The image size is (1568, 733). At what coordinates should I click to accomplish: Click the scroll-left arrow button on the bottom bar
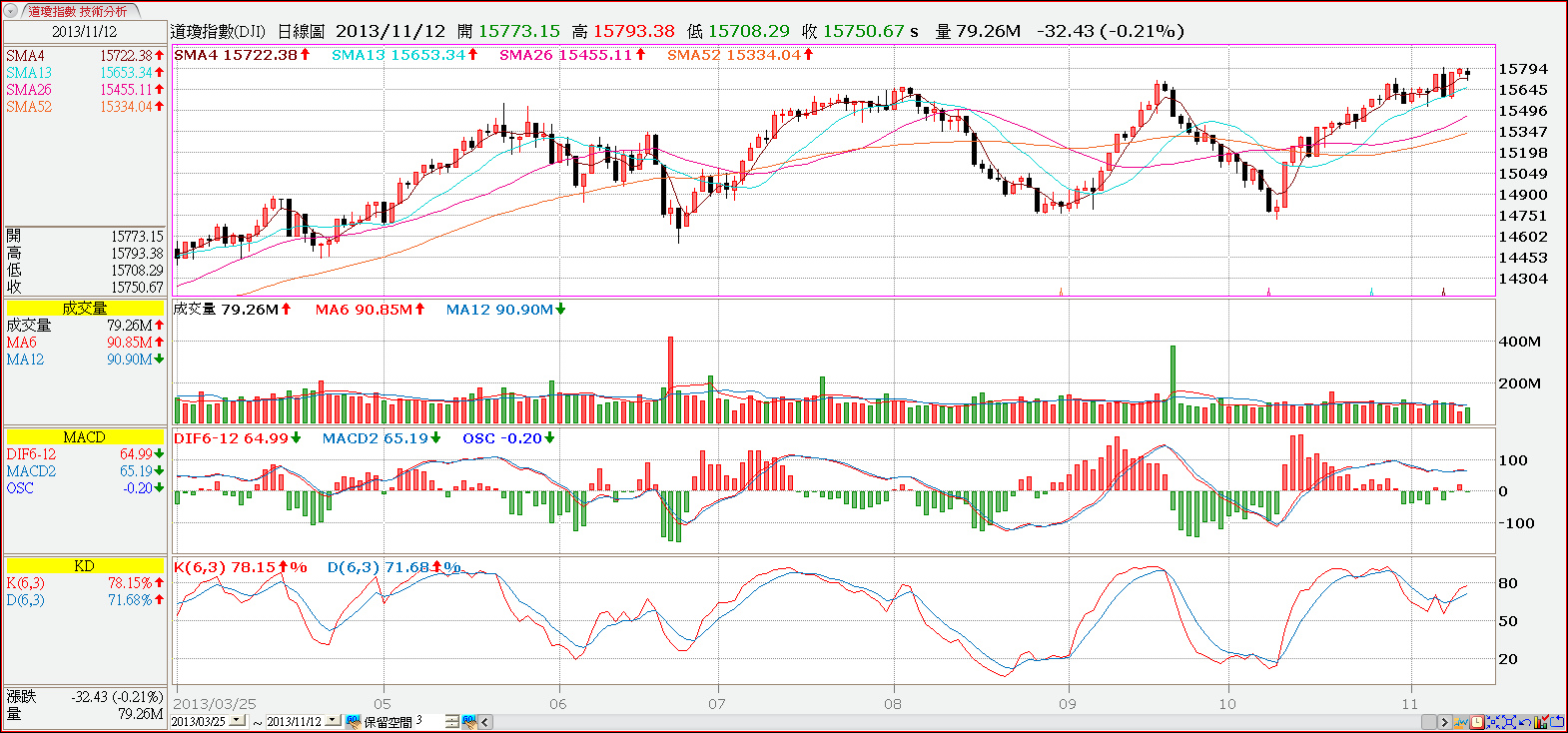(484, 721)
